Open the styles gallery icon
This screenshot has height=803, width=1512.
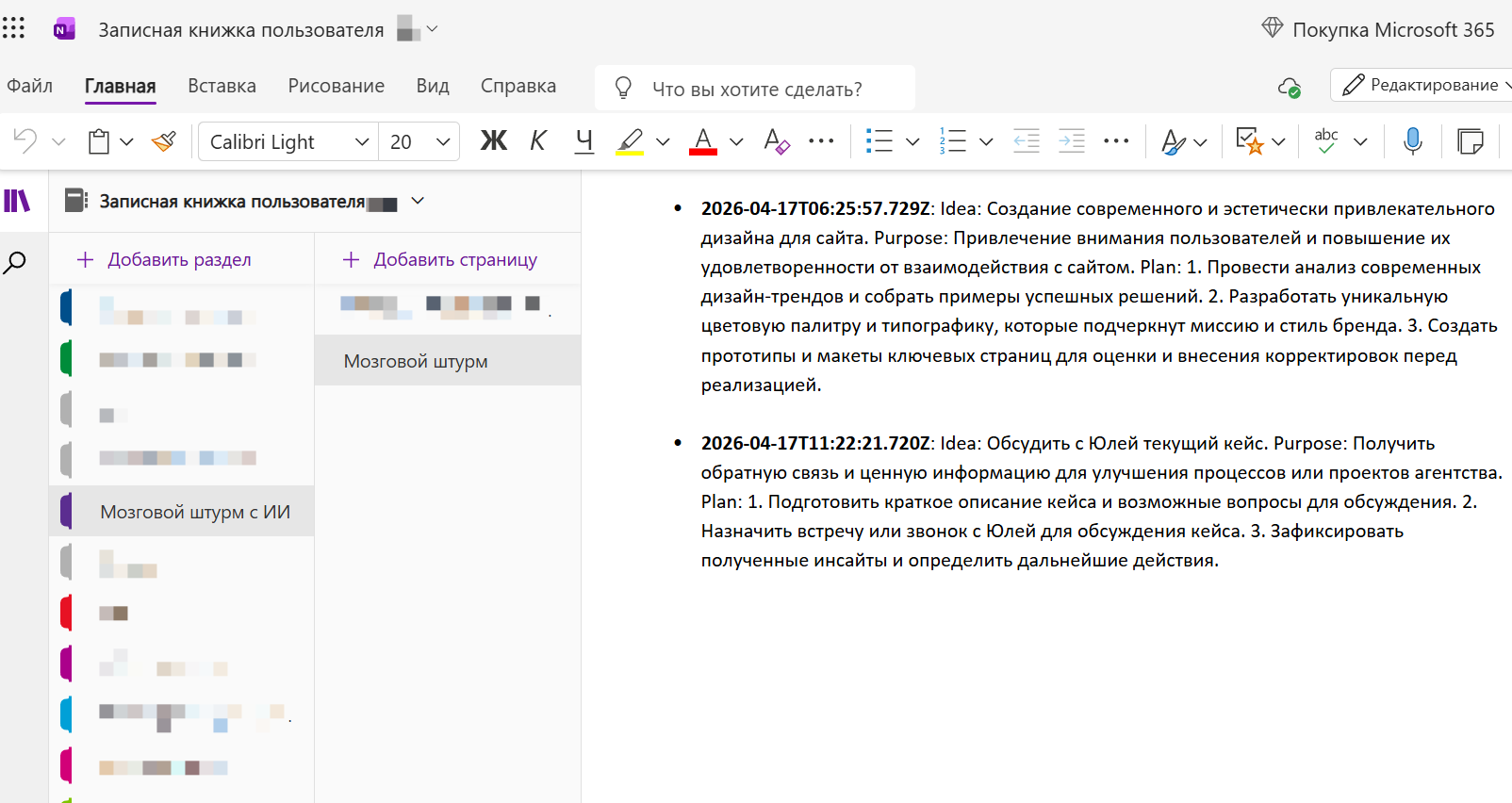pos(1173,141)
